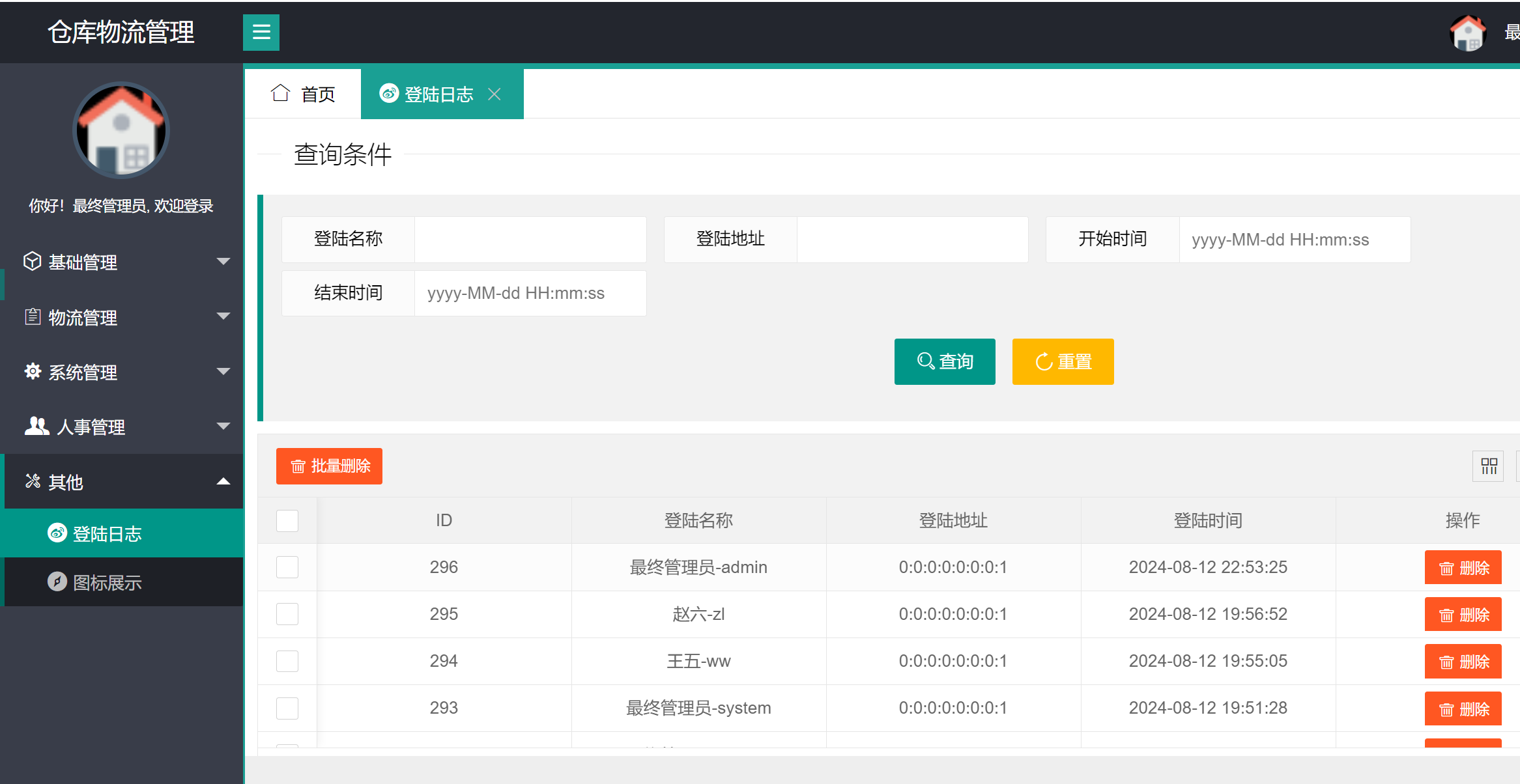Click the clipboard icon beside 物流管理
The width and height of the screenshot is (1520, 784).
[33, 316]
